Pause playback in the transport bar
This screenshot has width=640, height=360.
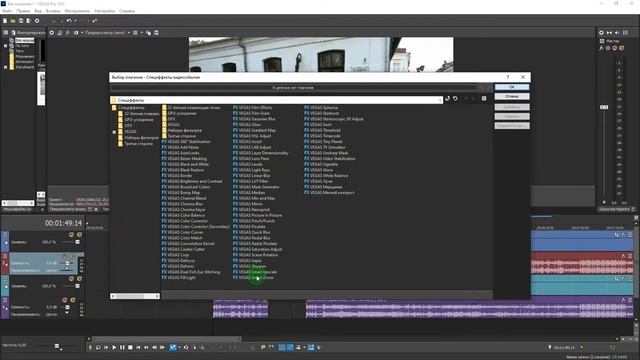(x=122, y=347)
